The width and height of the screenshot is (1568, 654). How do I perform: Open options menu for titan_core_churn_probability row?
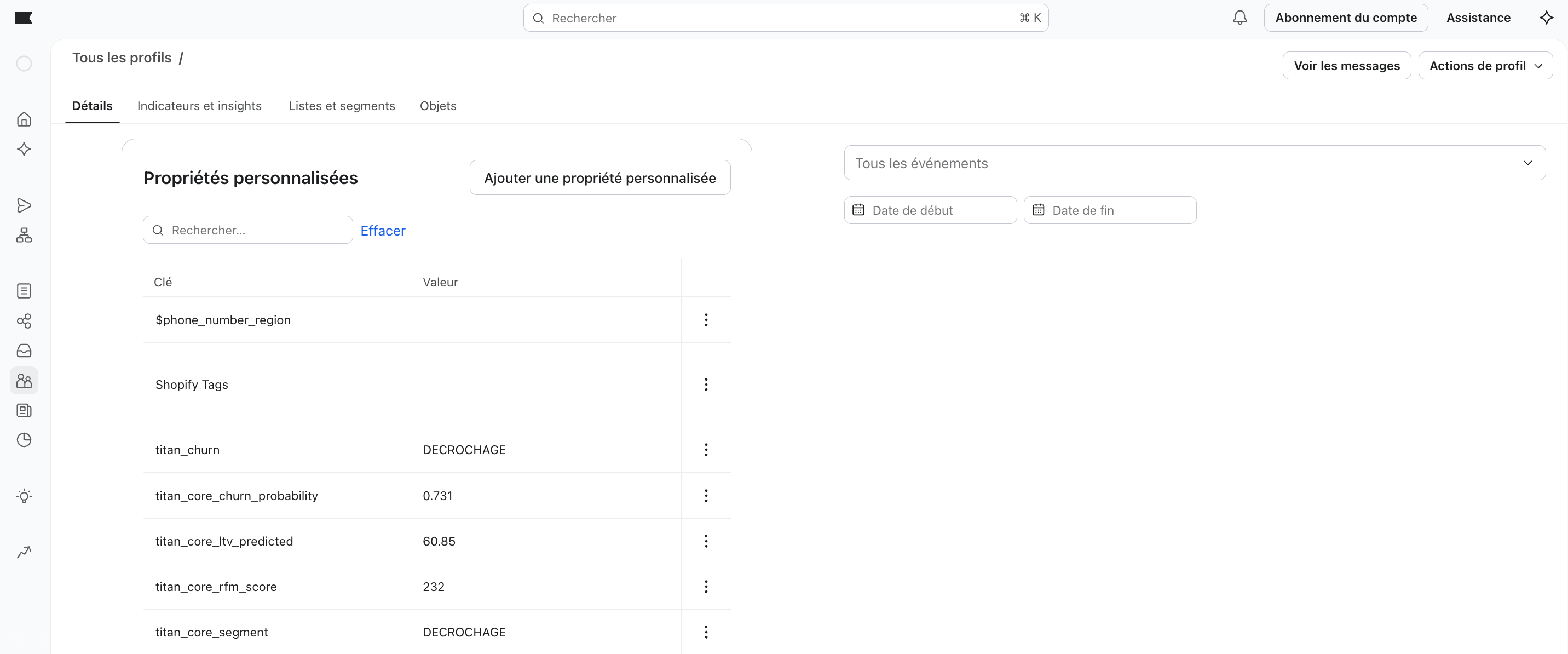[706, 496]
